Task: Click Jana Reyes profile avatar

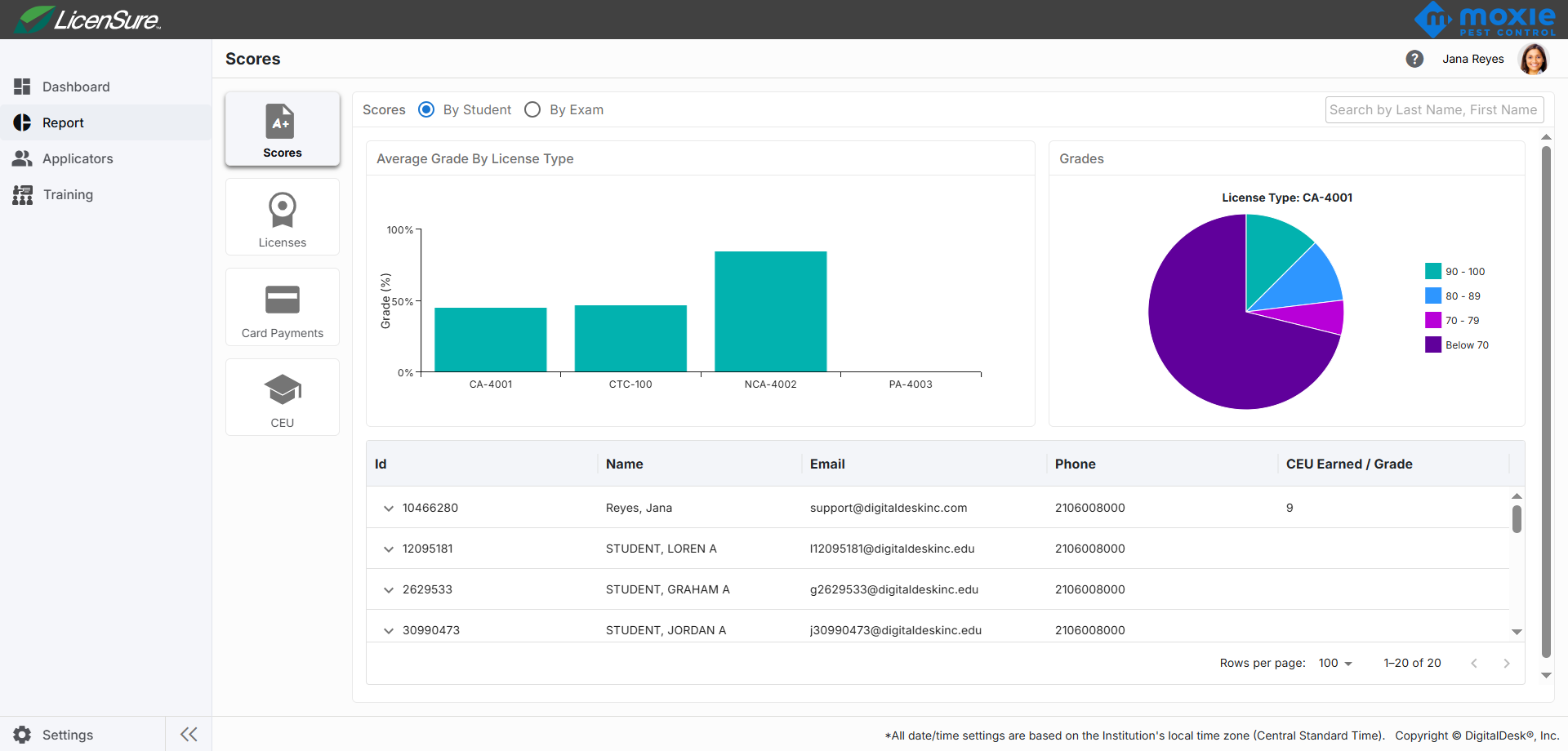Action: pos(1533,59)
